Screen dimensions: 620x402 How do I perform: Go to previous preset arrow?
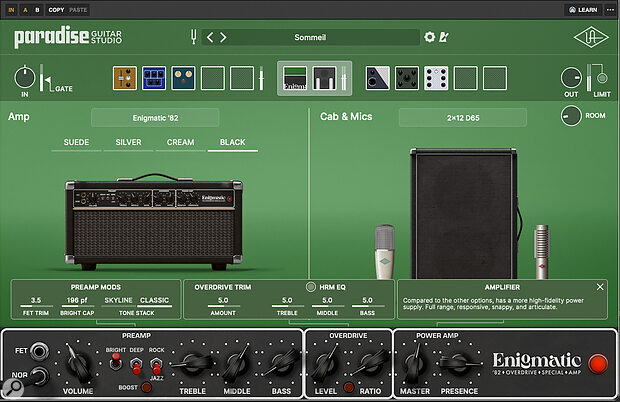210,38
